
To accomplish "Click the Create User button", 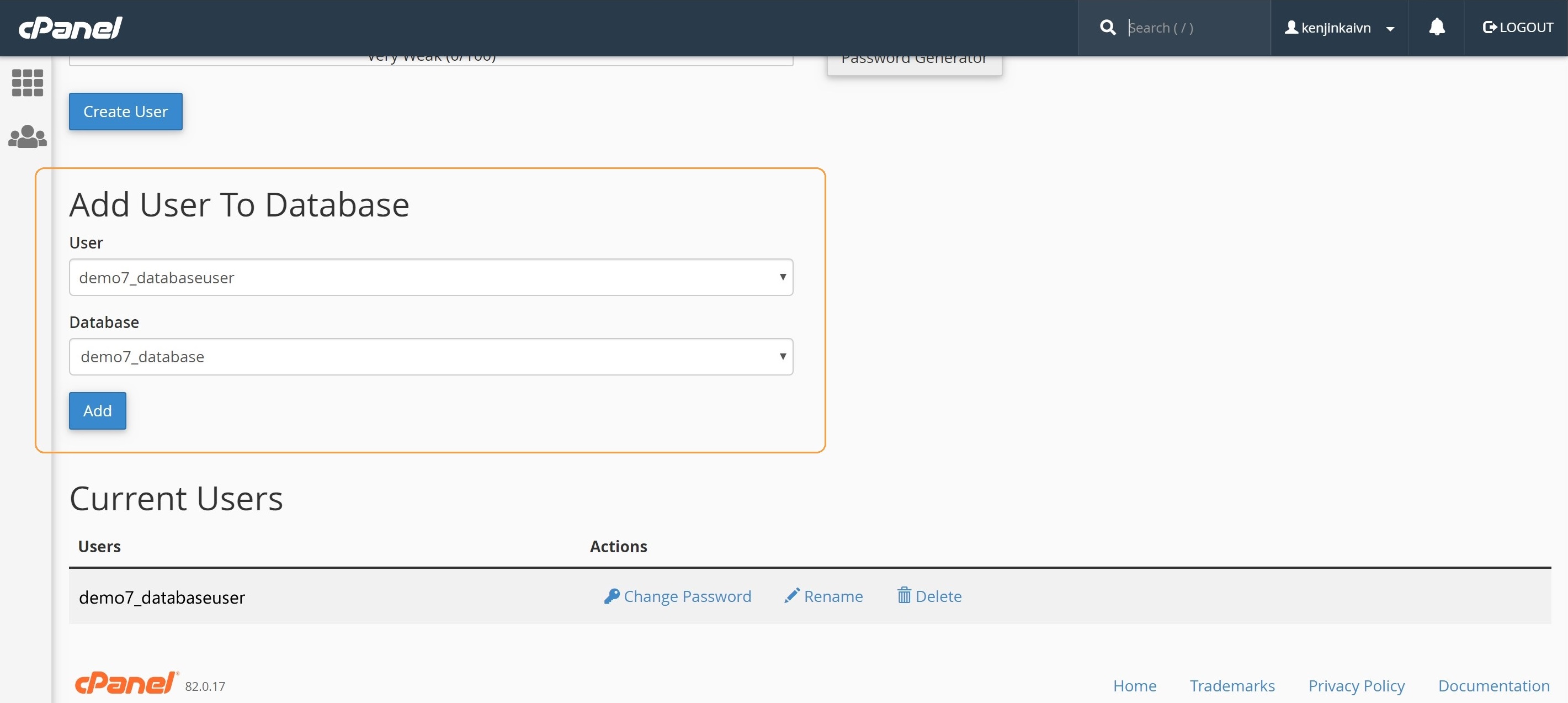I will pyautogui.click(x=125, y=112).
